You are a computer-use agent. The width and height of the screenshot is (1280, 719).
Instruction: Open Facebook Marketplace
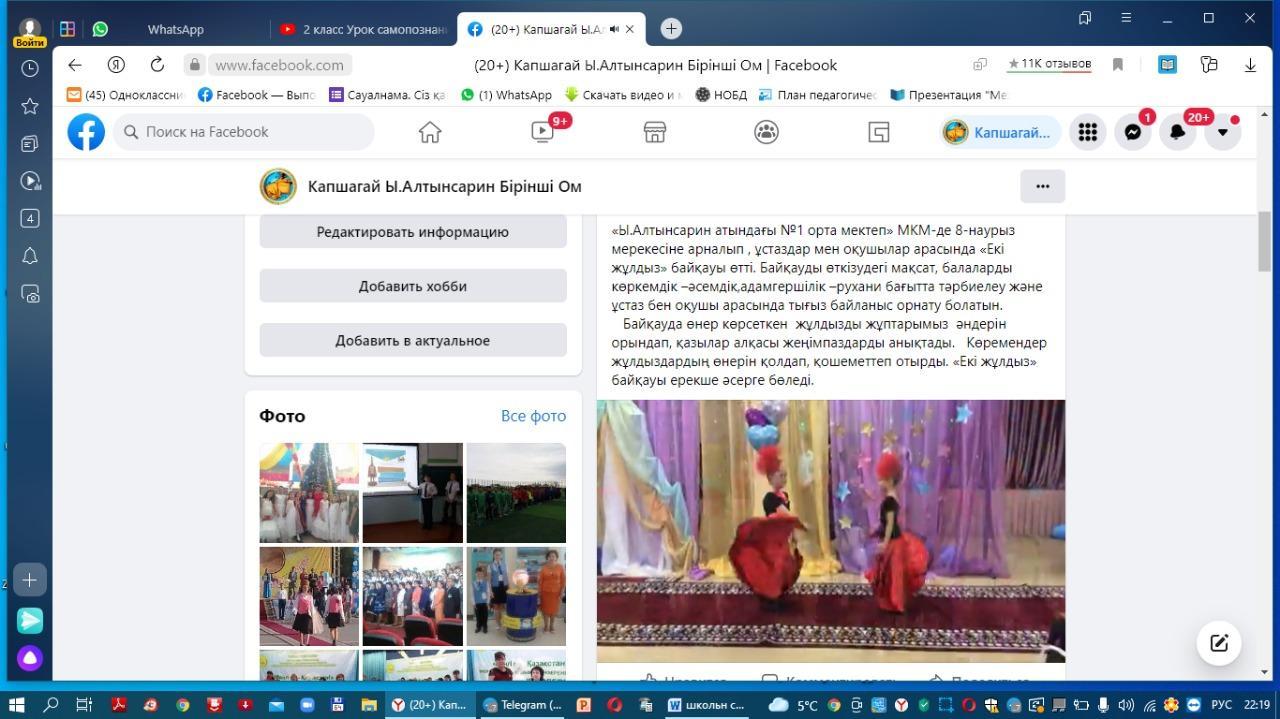click(x=654, y=131)
